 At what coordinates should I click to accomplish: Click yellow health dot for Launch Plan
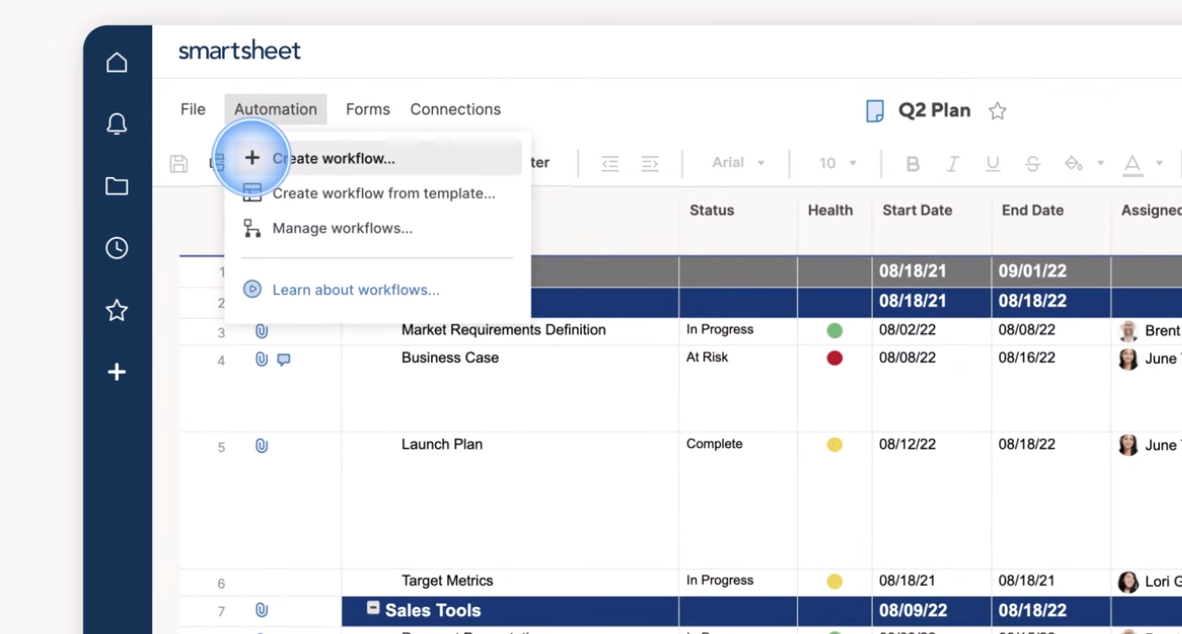834,445
